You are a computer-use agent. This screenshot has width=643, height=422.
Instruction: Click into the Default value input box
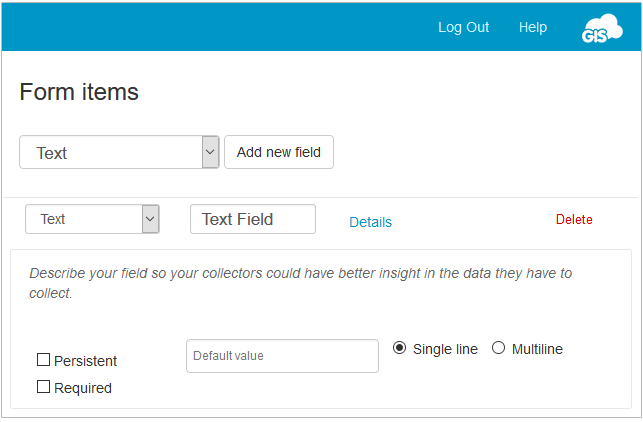[x=282, y=356]
